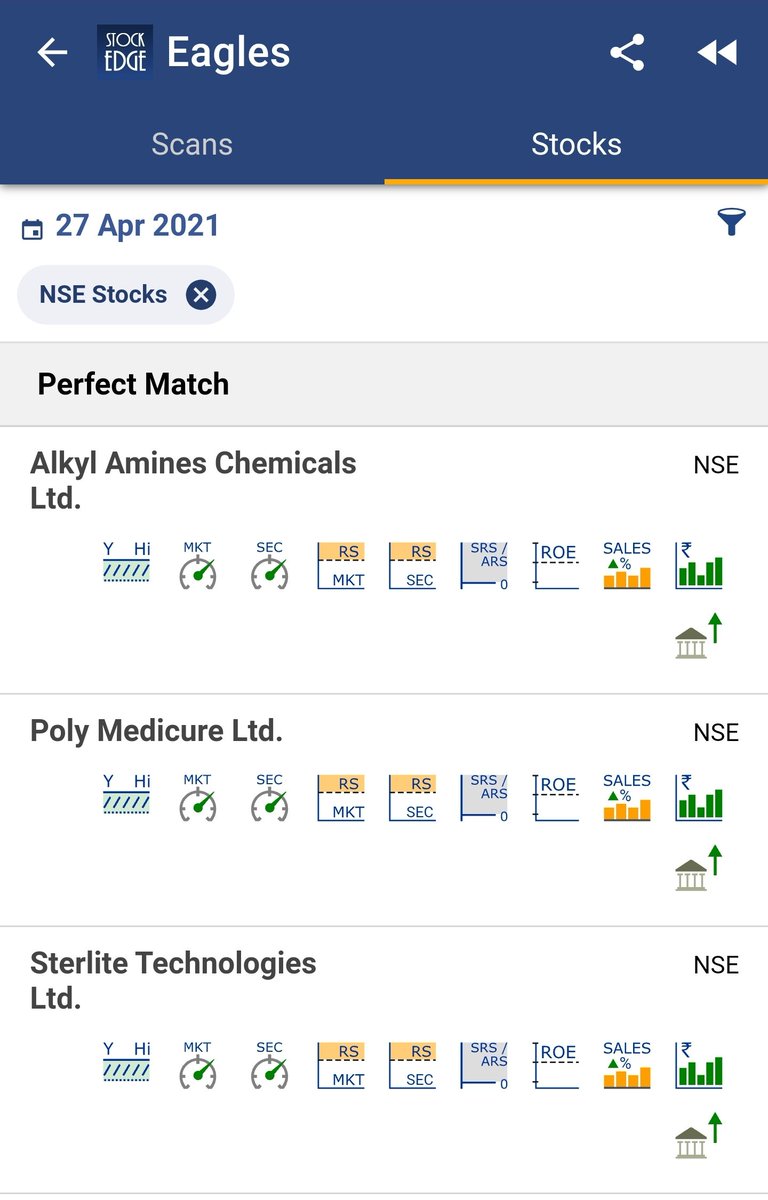Tap Alkyl Amines institution holding icon
Image resolution: width=768 pixels, height=1200 pixels.
tap(699, 637)
